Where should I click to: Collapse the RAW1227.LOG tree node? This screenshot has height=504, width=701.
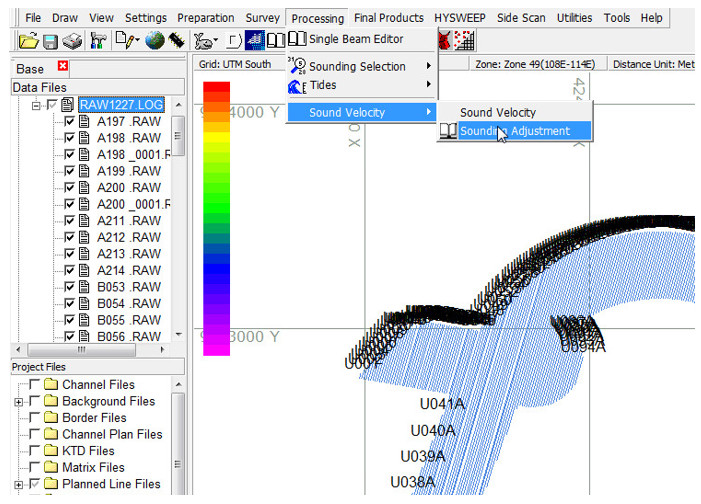36,106
